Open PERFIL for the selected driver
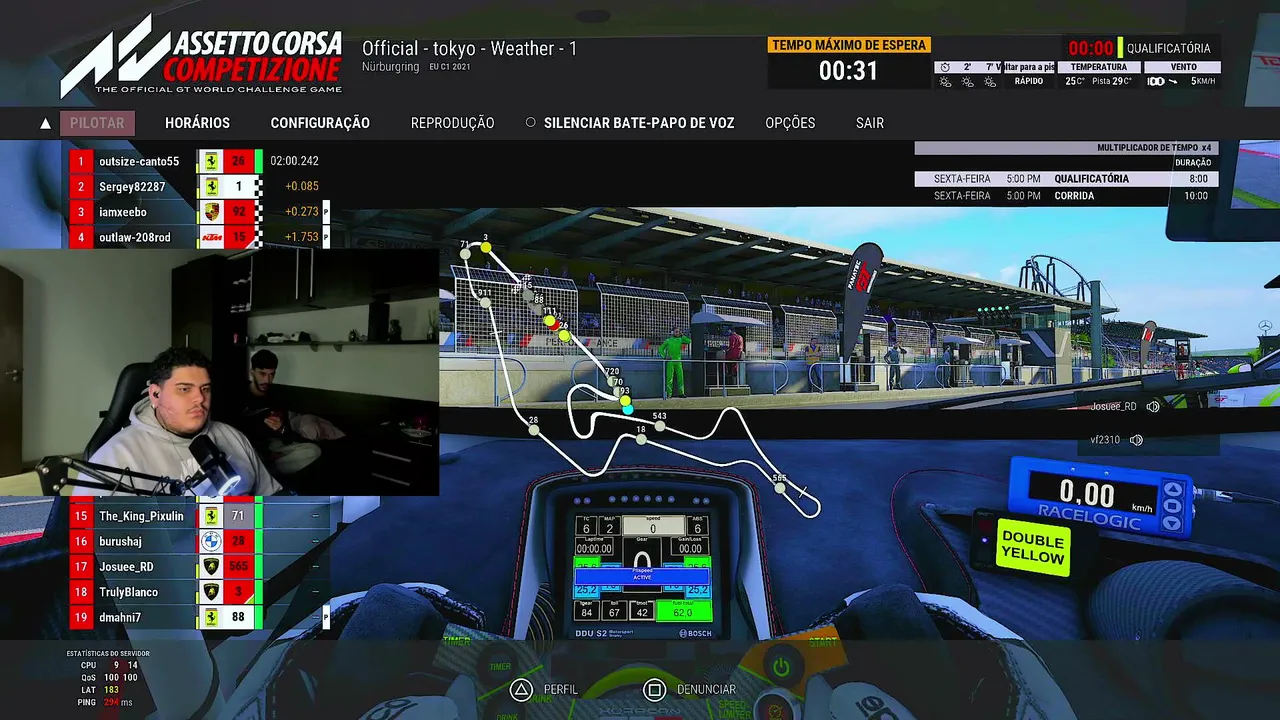Image resolution: width=1280 pixels, height=720 pixels. click(561, 689)
